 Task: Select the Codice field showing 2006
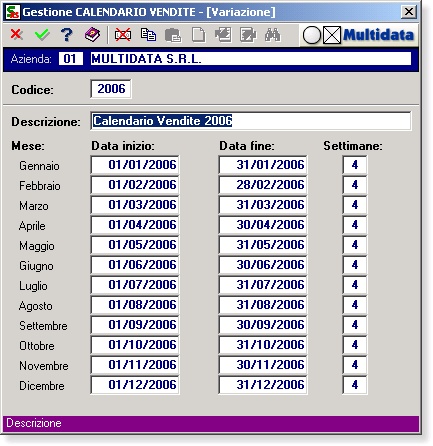(111, 89)
